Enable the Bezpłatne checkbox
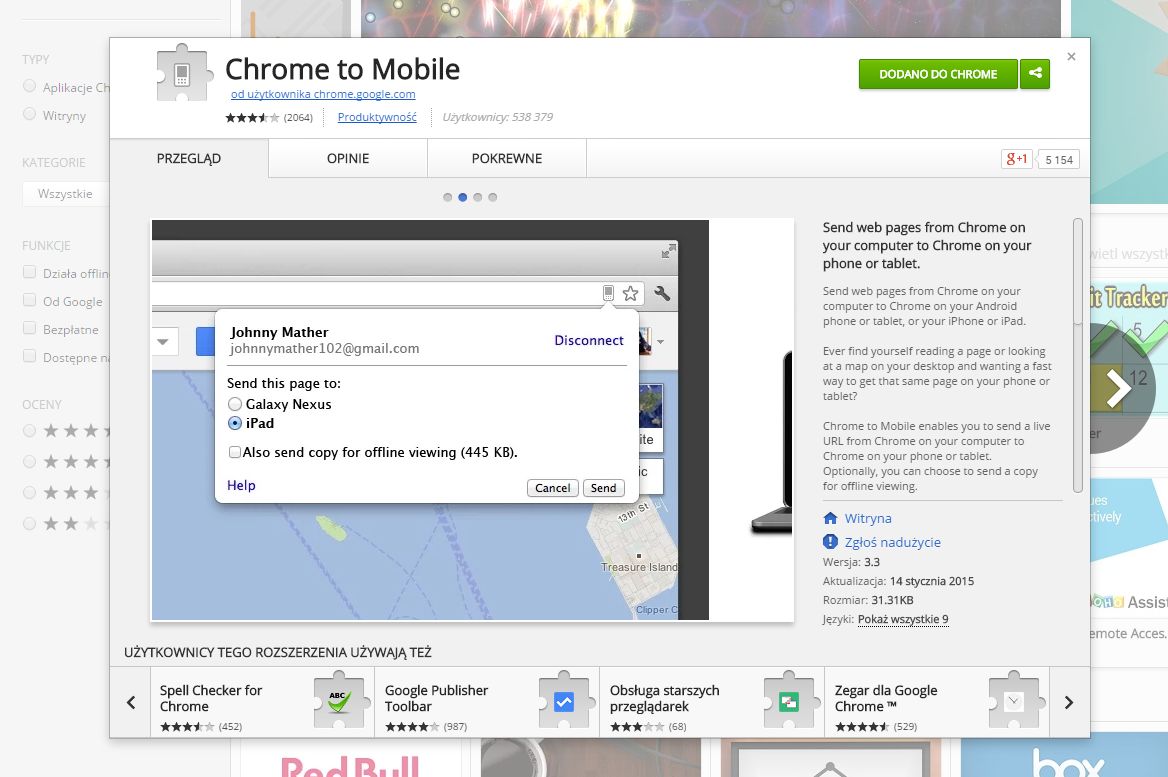The height and width of the screenshot is (777, 1168). 30,328
